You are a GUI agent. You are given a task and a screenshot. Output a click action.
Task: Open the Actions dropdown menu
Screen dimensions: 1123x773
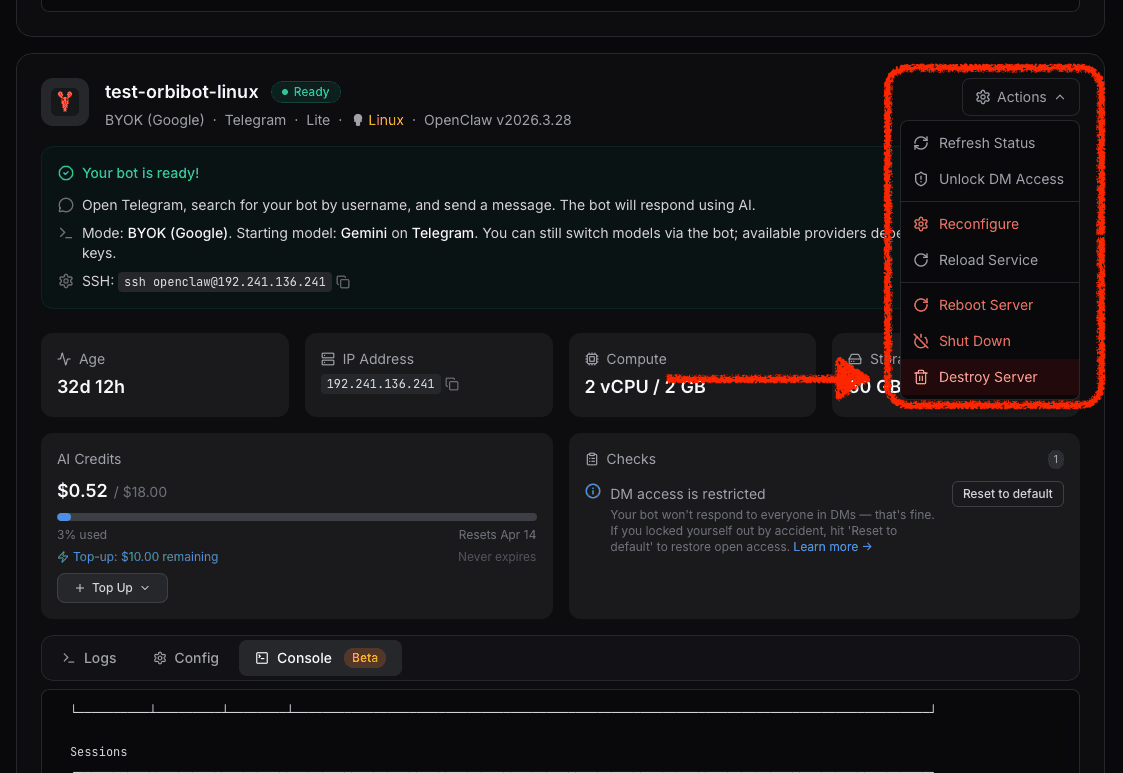(x=1020, y=97)
